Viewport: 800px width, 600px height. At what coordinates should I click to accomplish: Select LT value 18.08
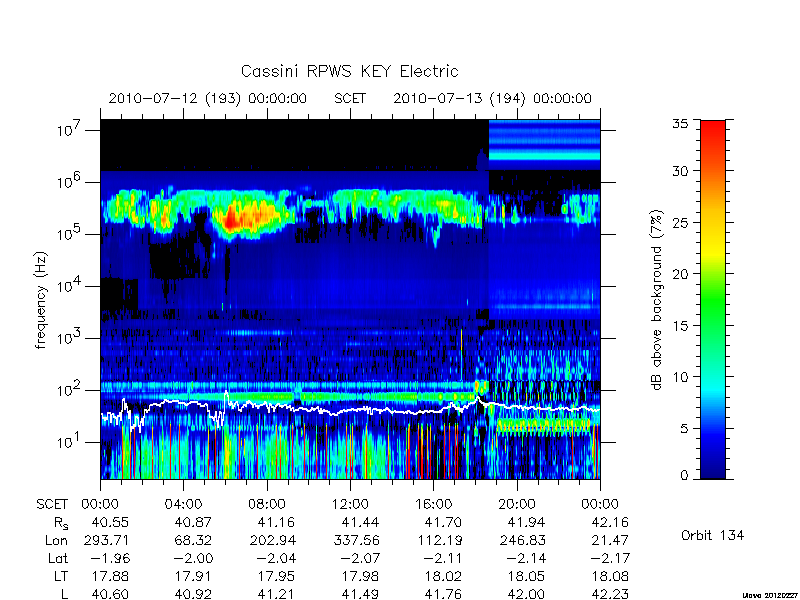(x=610, y=576)
